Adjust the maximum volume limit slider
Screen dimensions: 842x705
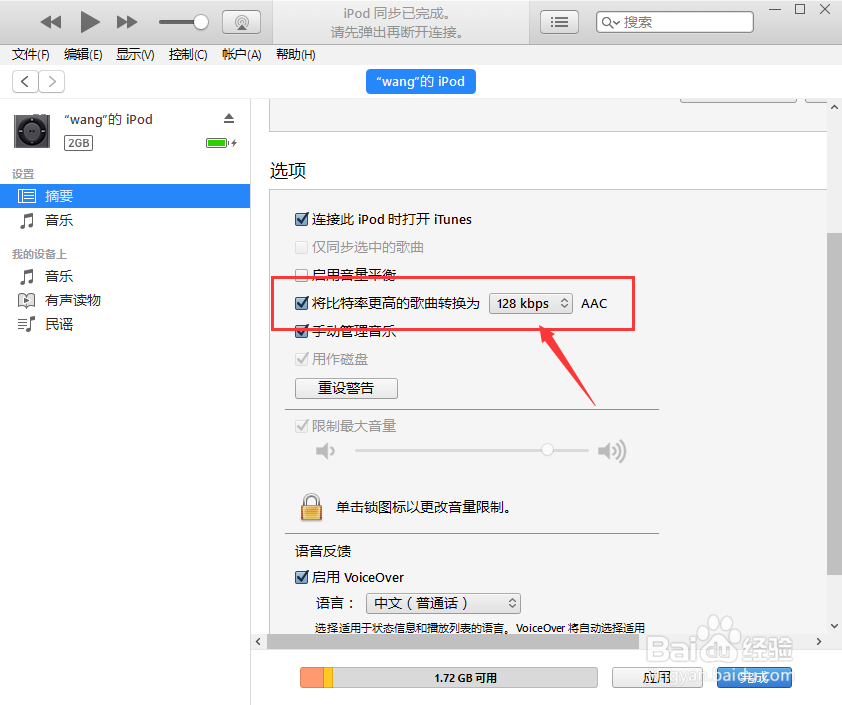(x=547, y=450)
